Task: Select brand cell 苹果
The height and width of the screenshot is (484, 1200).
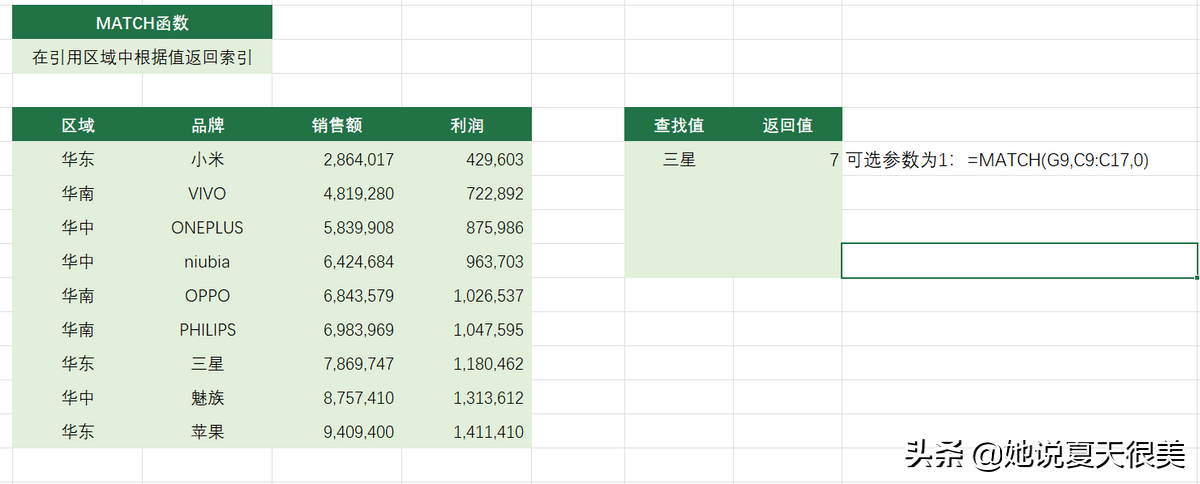Action: tap(207, 432)
